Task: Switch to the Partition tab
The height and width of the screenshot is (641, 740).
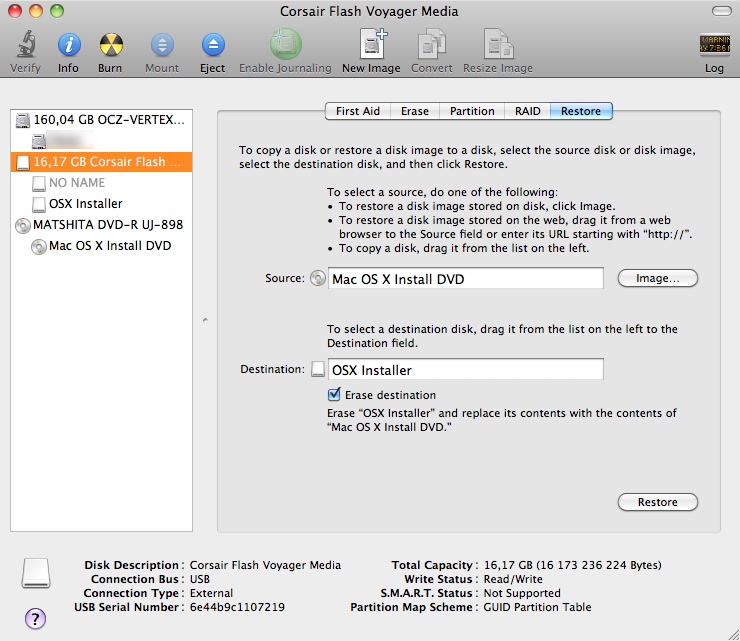Action: point(472,111)
